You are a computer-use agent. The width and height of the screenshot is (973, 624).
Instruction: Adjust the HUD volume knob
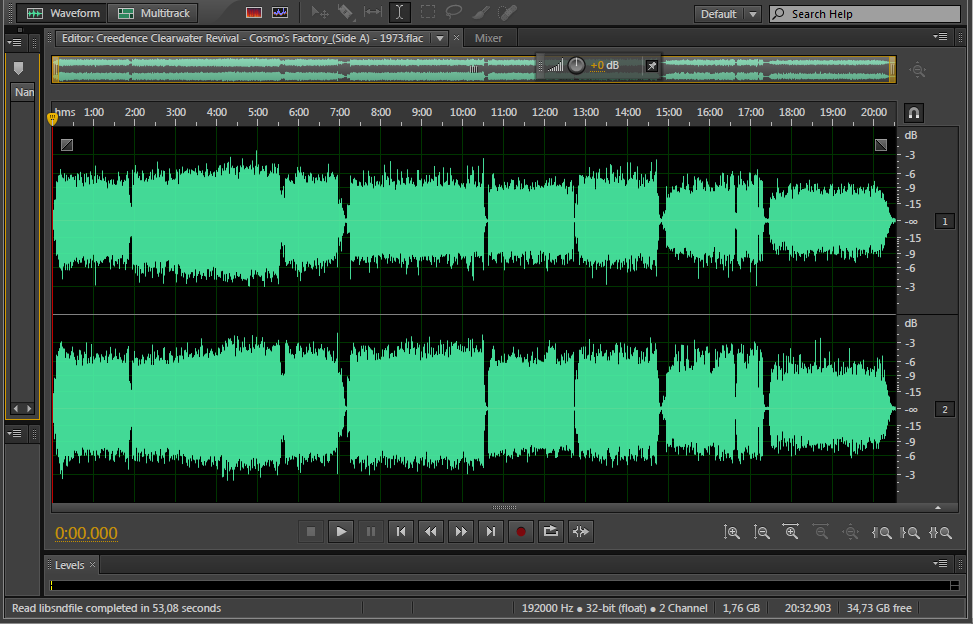(576, 65)
